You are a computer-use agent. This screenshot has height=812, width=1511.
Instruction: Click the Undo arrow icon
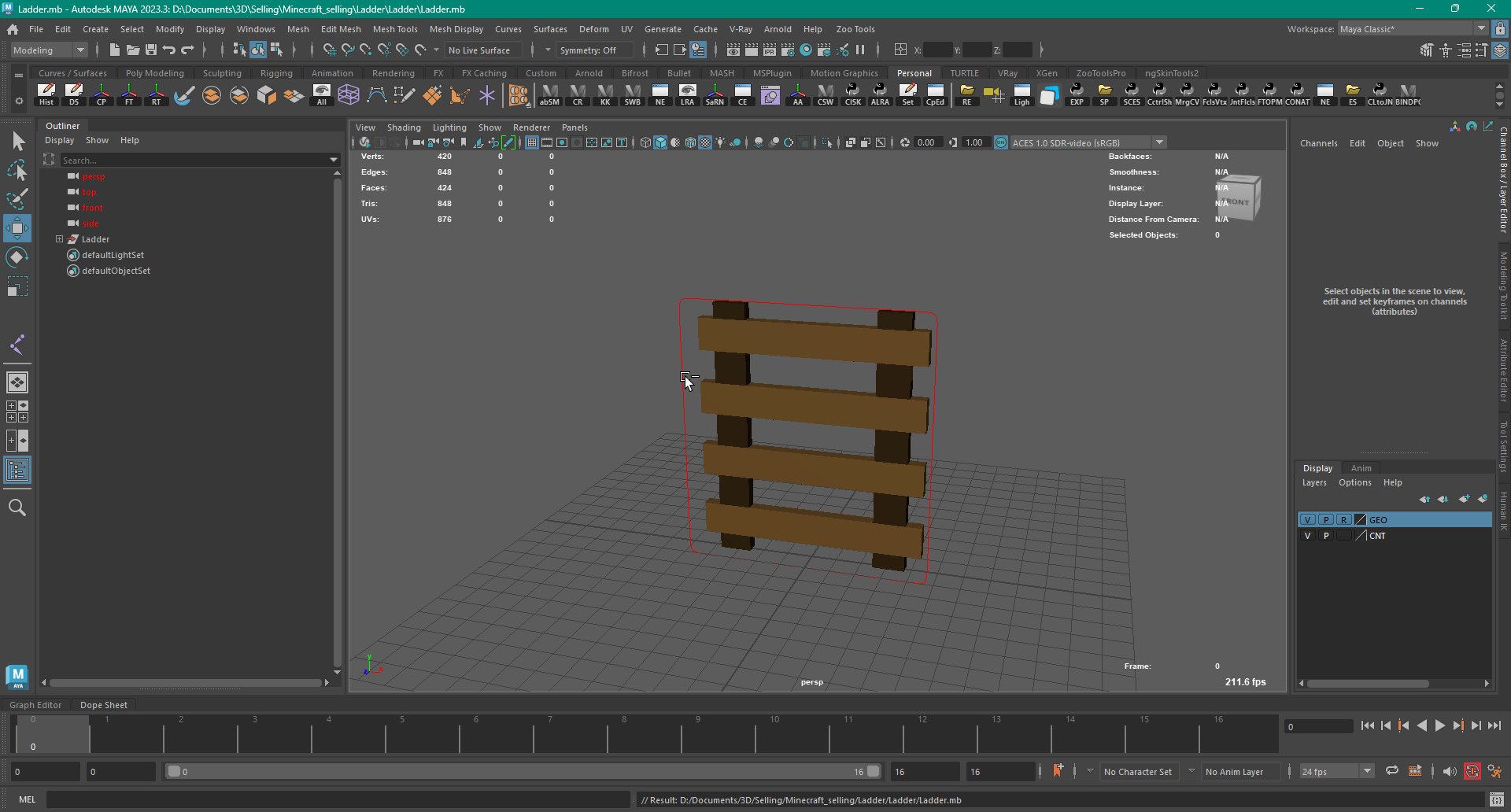point(169,50)
